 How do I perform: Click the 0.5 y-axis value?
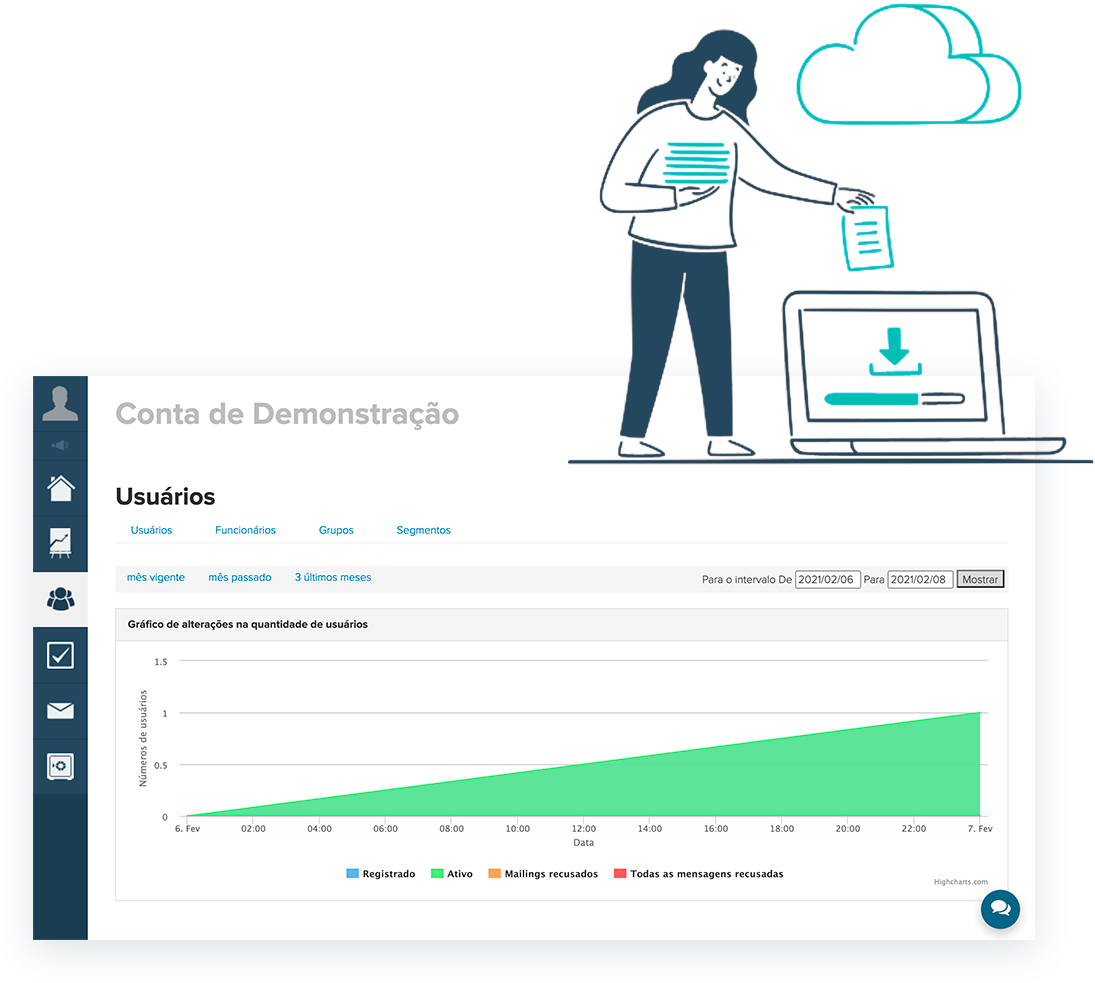click(161, 765)
